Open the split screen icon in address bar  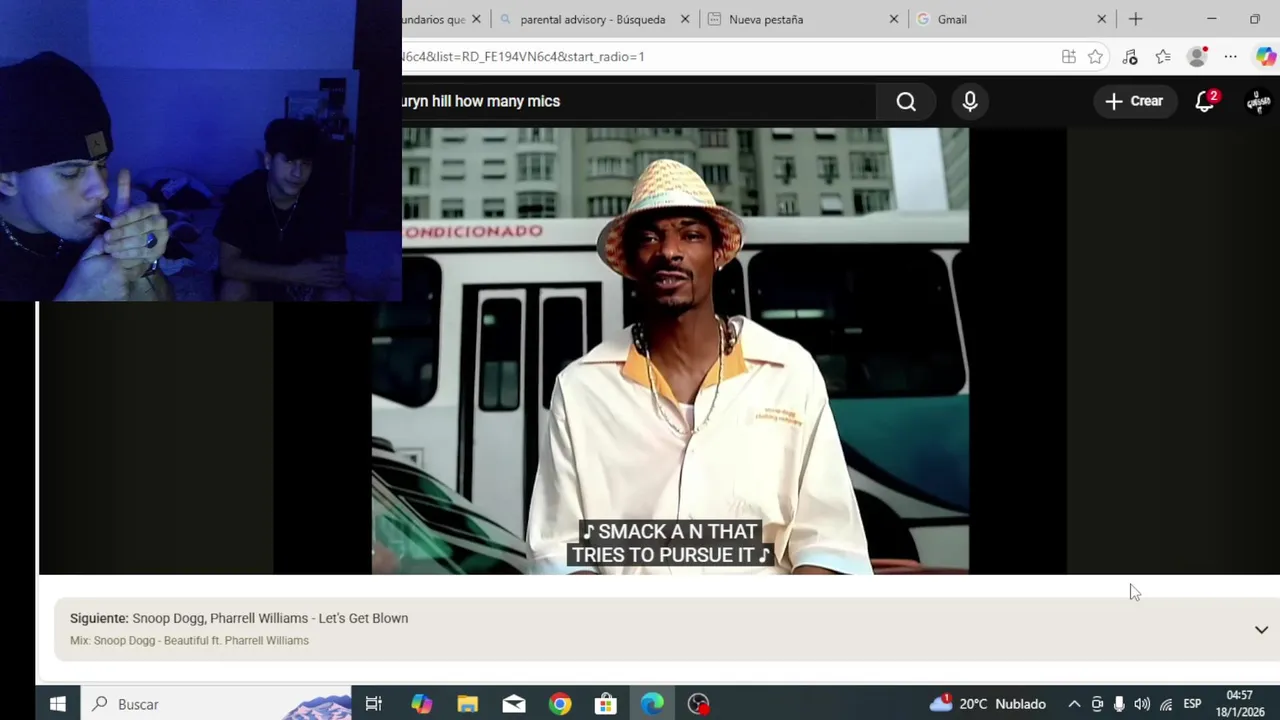pos(1069,57)
